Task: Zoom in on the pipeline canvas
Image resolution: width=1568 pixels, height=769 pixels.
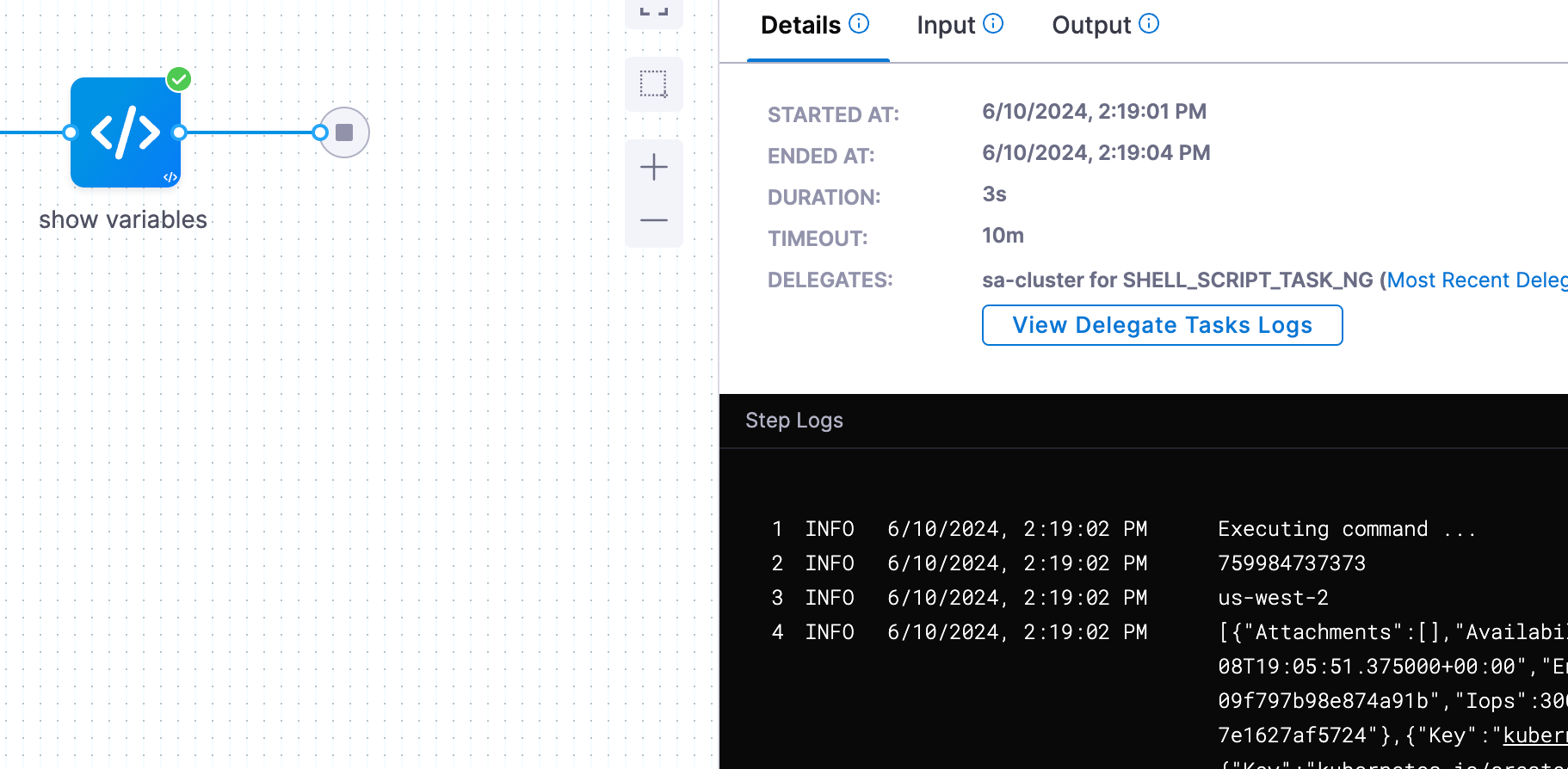Action: (654, 167)
